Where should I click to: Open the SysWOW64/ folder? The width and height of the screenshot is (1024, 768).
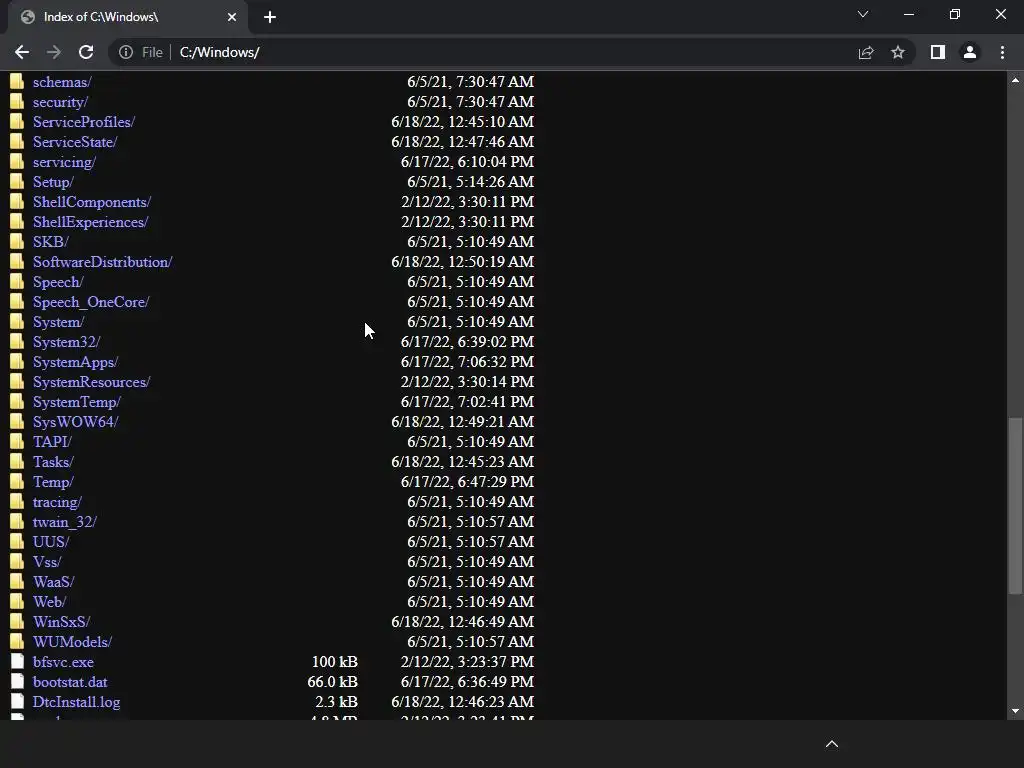pyautogui.click(x=76, y=422)
